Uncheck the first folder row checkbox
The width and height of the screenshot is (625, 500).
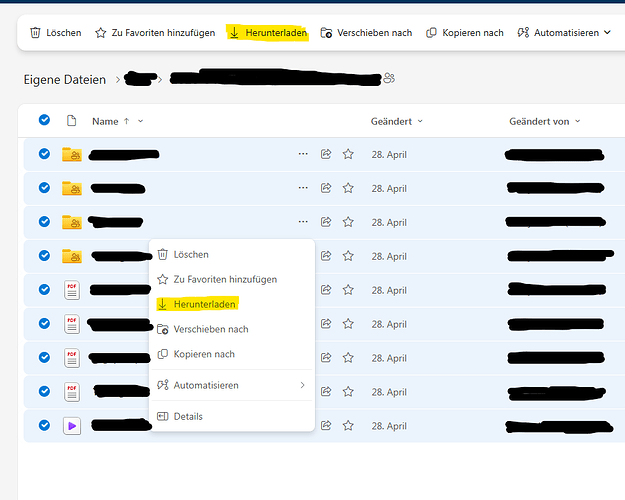point(44,154)
